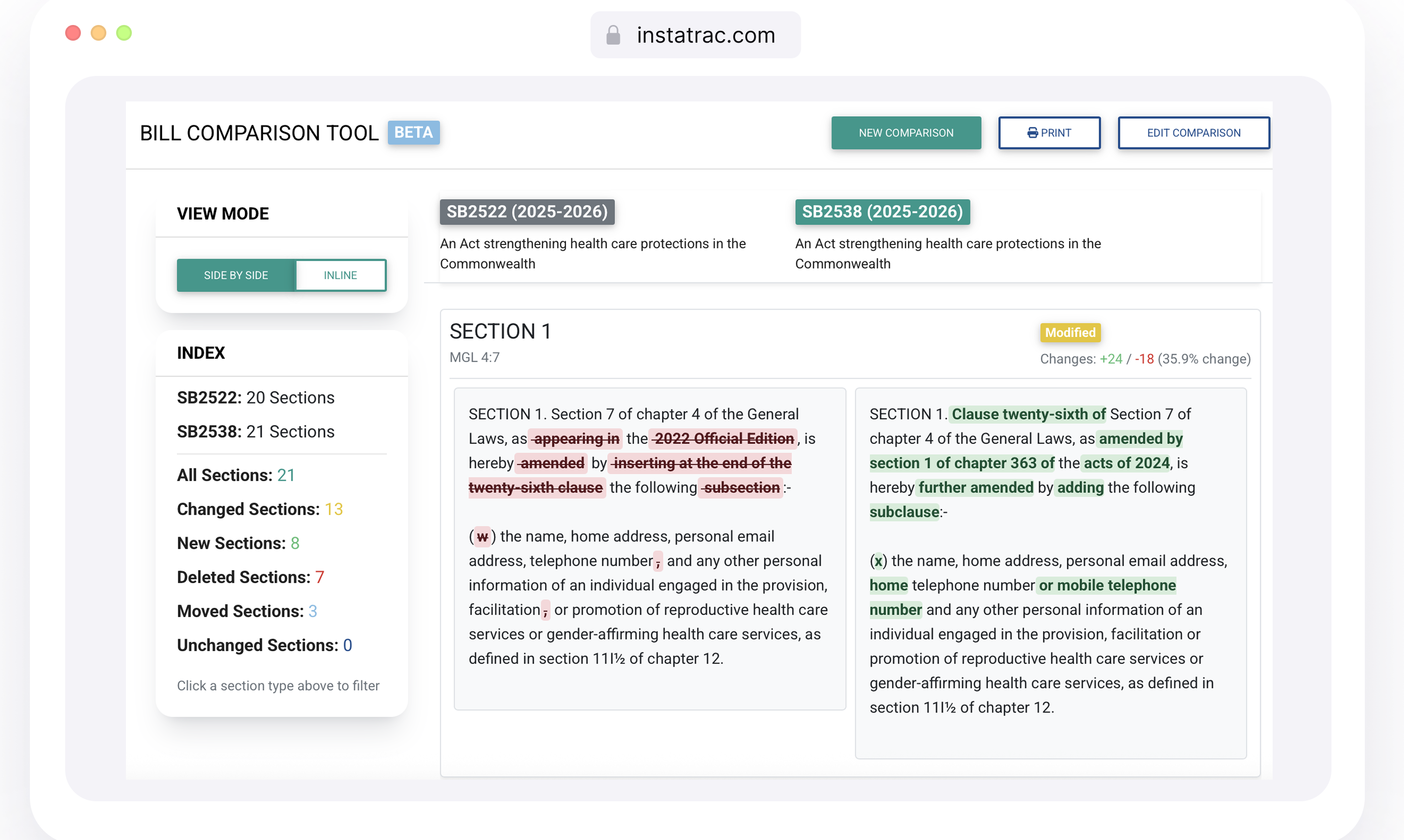Click the SECTION 1 heading
The width and height of the screenshot is (1404, 840).
point(500,331)
